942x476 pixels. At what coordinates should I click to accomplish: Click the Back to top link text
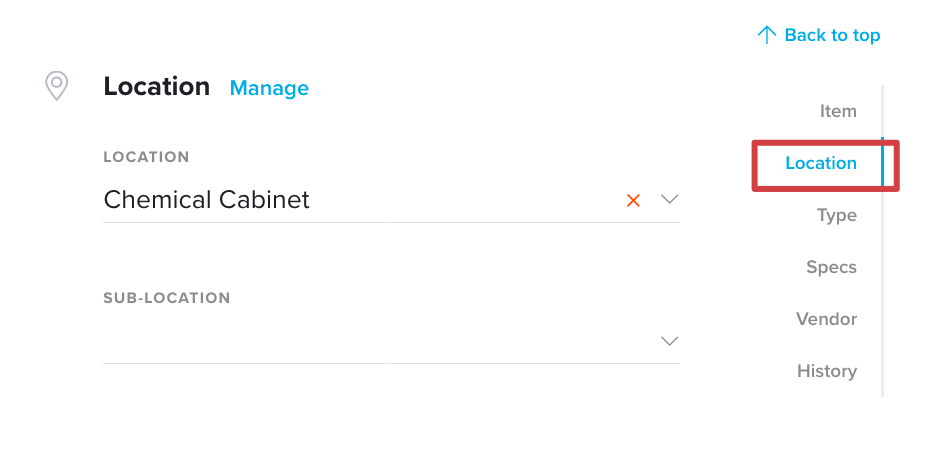click(832, 35)
